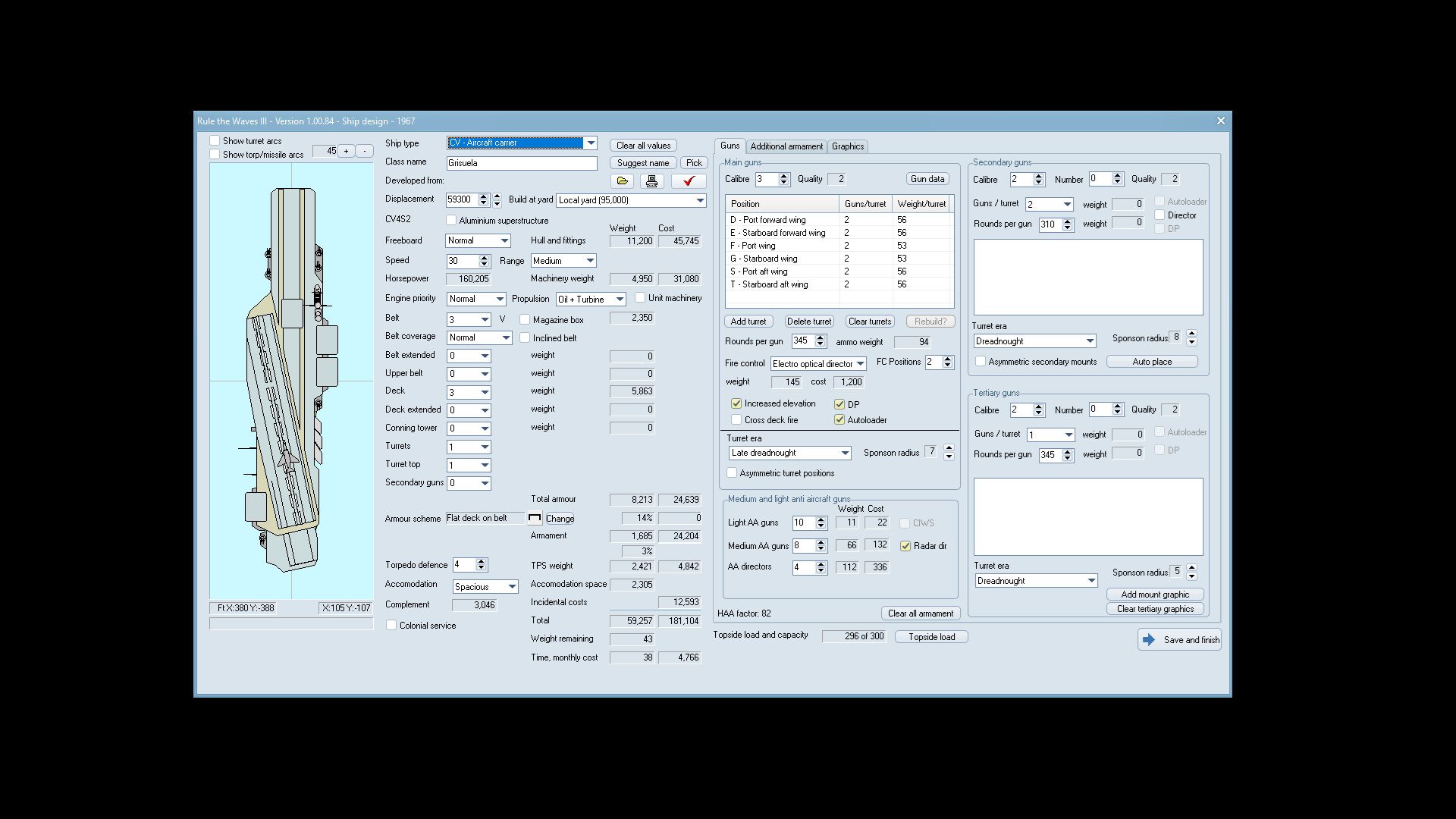Validate the design with the red checkmark icon
The width and height of the screenshot is (1456, 819).
pyautogui.click(x=689, y=181)
